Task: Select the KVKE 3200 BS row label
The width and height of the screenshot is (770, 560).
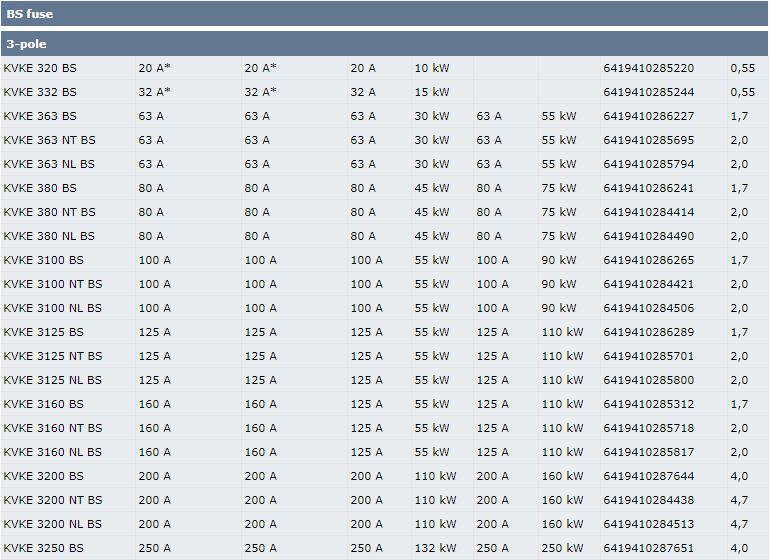Action: 43,476
